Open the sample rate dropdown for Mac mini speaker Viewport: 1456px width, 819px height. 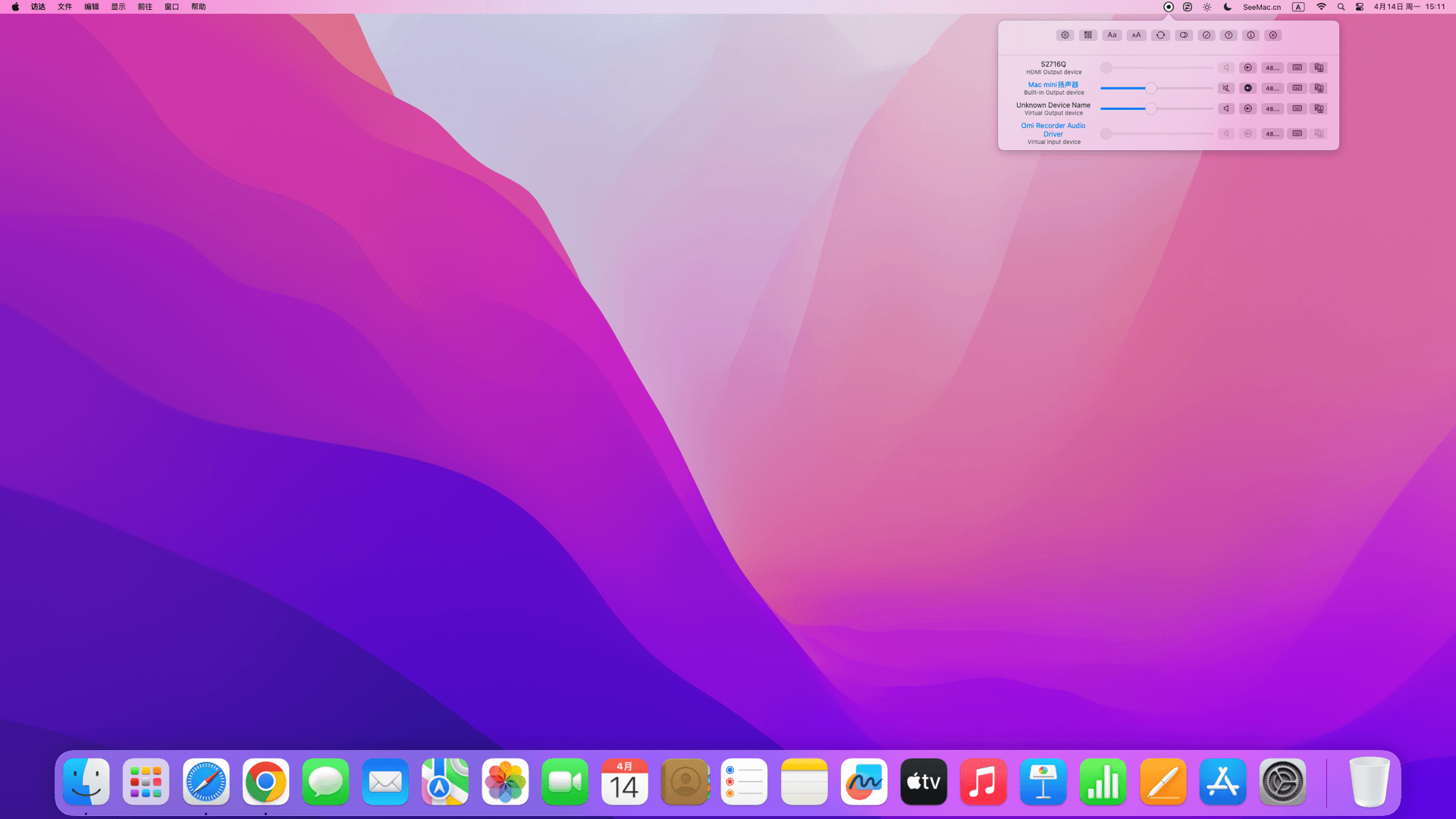[x=1272, y=88]
